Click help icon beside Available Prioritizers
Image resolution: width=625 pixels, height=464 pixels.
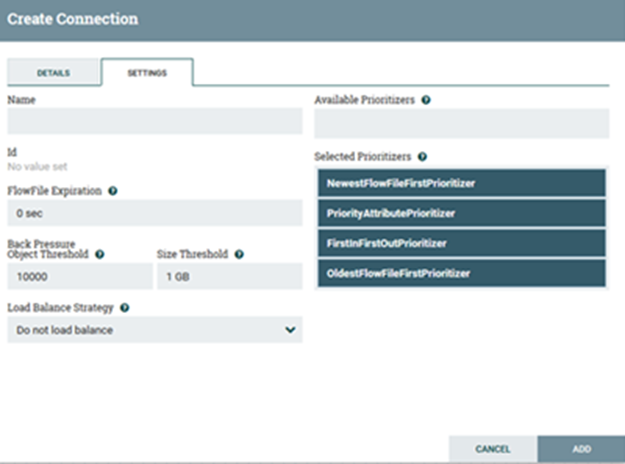pyautogui.click(x=426, y=100)
